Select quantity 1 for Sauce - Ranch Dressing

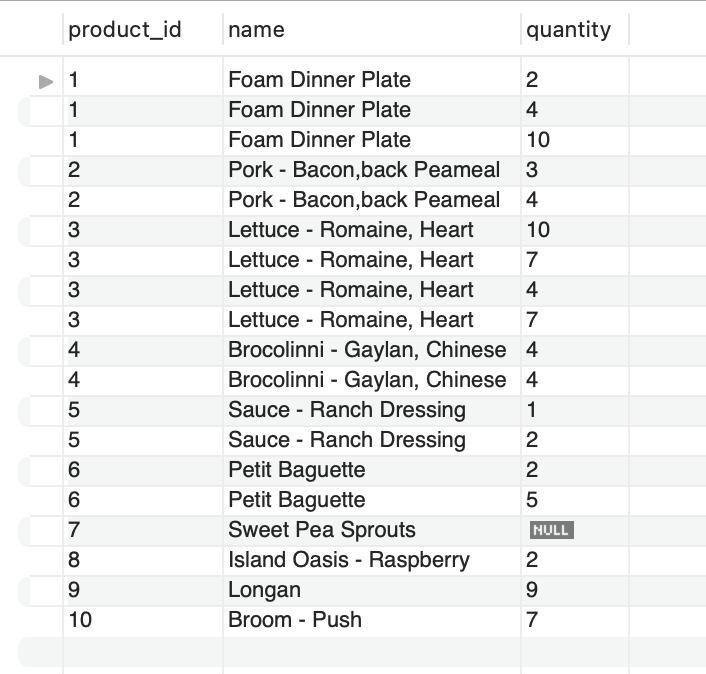pyautogui.click(x=575, y=410)
